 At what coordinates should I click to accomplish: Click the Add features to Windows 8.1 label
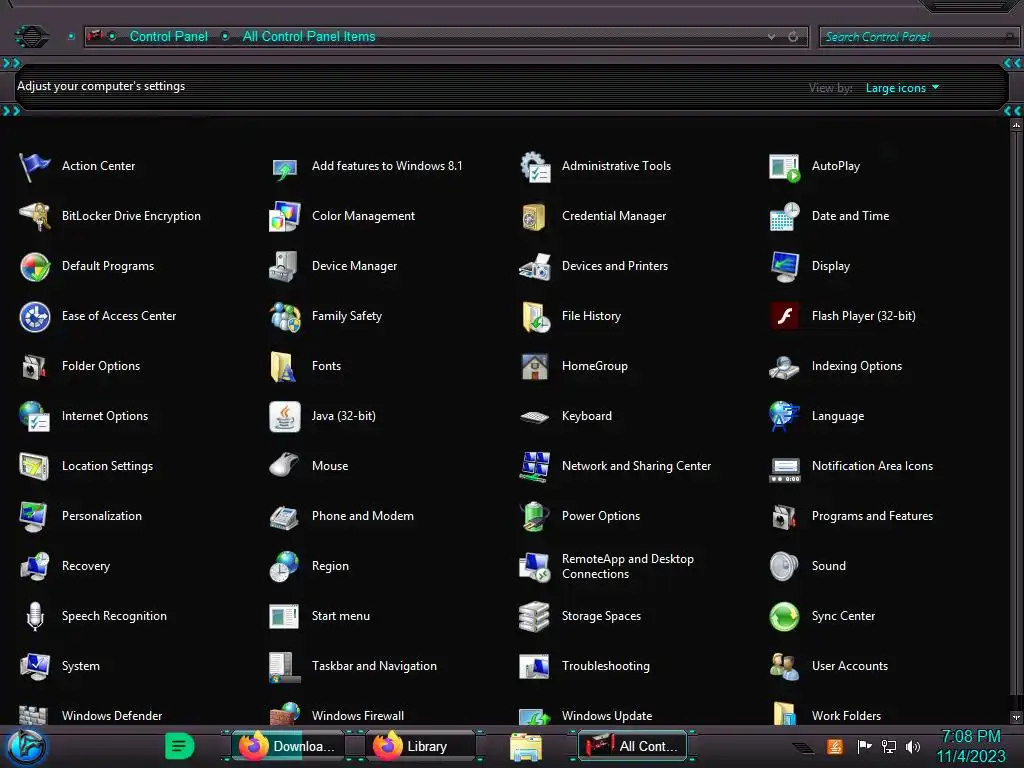(x=387, y=166)
